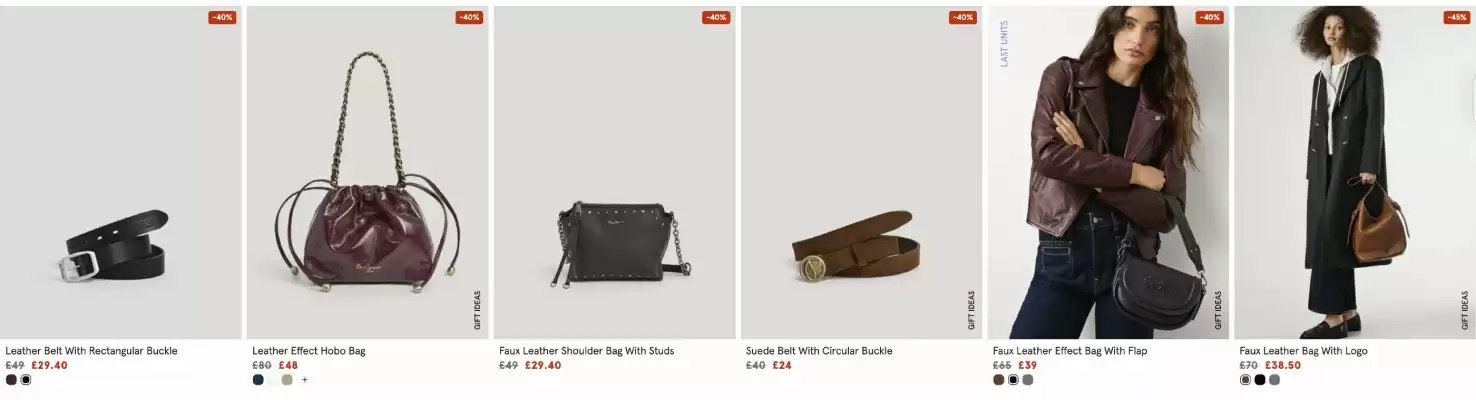The height and width of the screenshot is (400, 1476).
Task: Select dark brown swatch for Leather Belt
Action: 11,380
